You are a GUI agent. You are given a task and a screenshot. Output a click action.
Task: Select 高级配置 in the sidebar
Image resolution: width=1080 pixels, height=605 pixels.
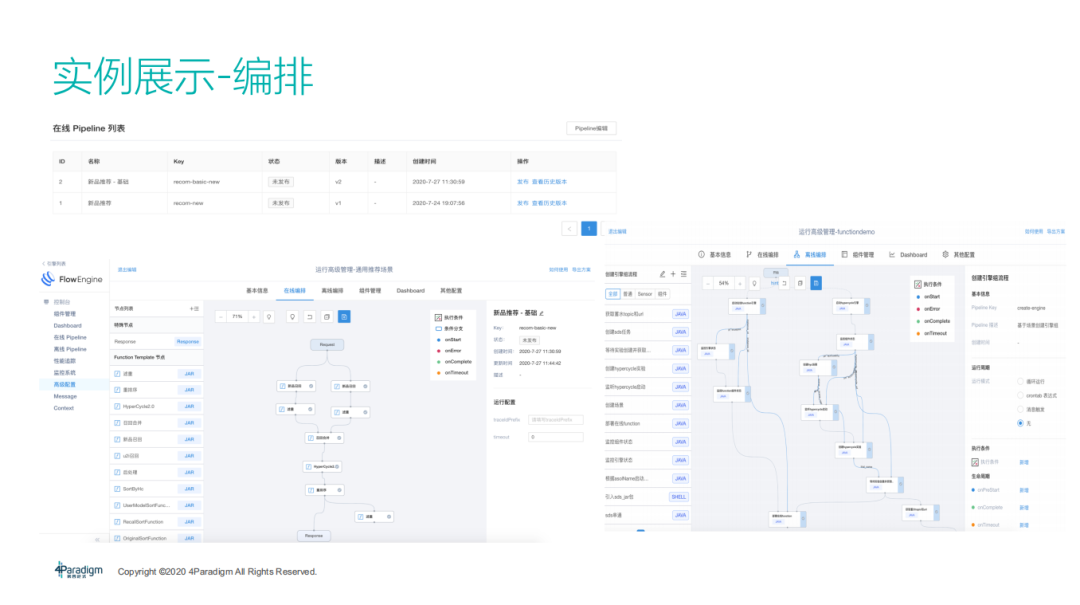pyautogui.click(x=65, y=384)
